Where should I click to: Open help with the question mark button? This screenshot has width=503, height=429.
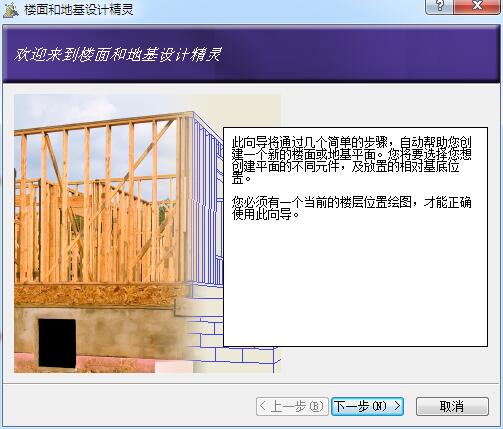pos(439,6)
